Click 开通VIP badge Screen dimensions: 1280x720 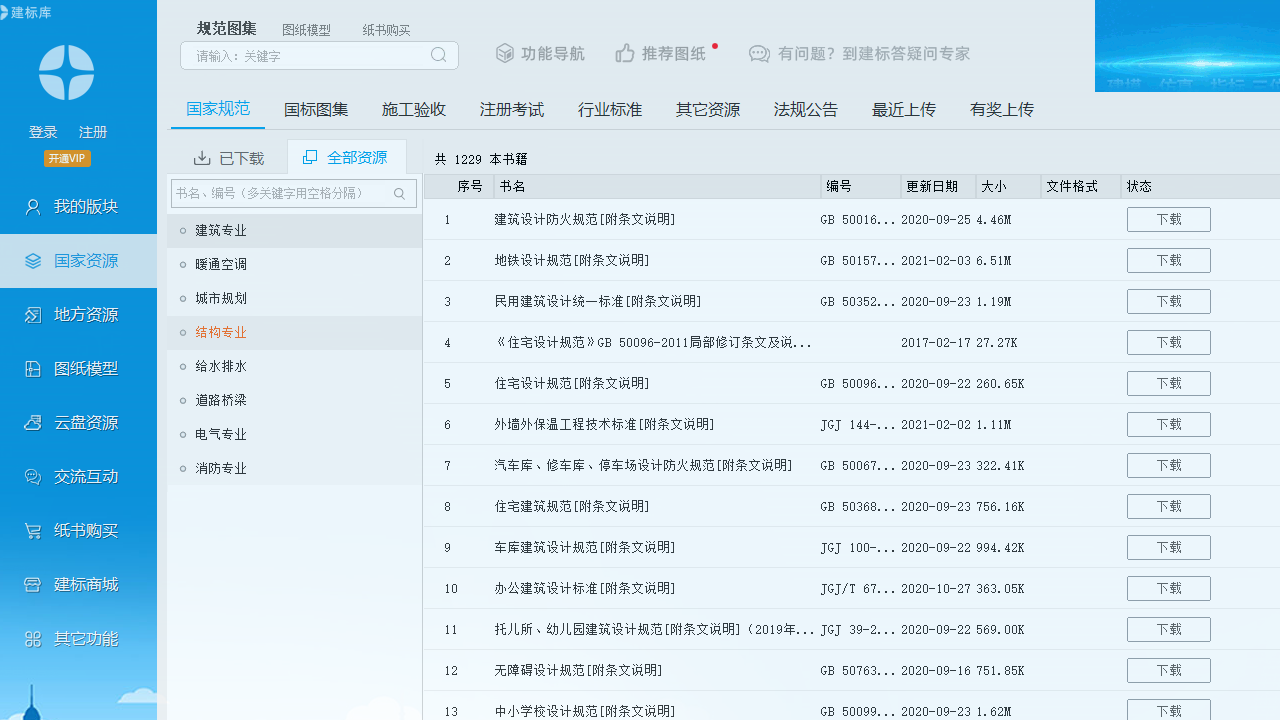click(67, 158)
